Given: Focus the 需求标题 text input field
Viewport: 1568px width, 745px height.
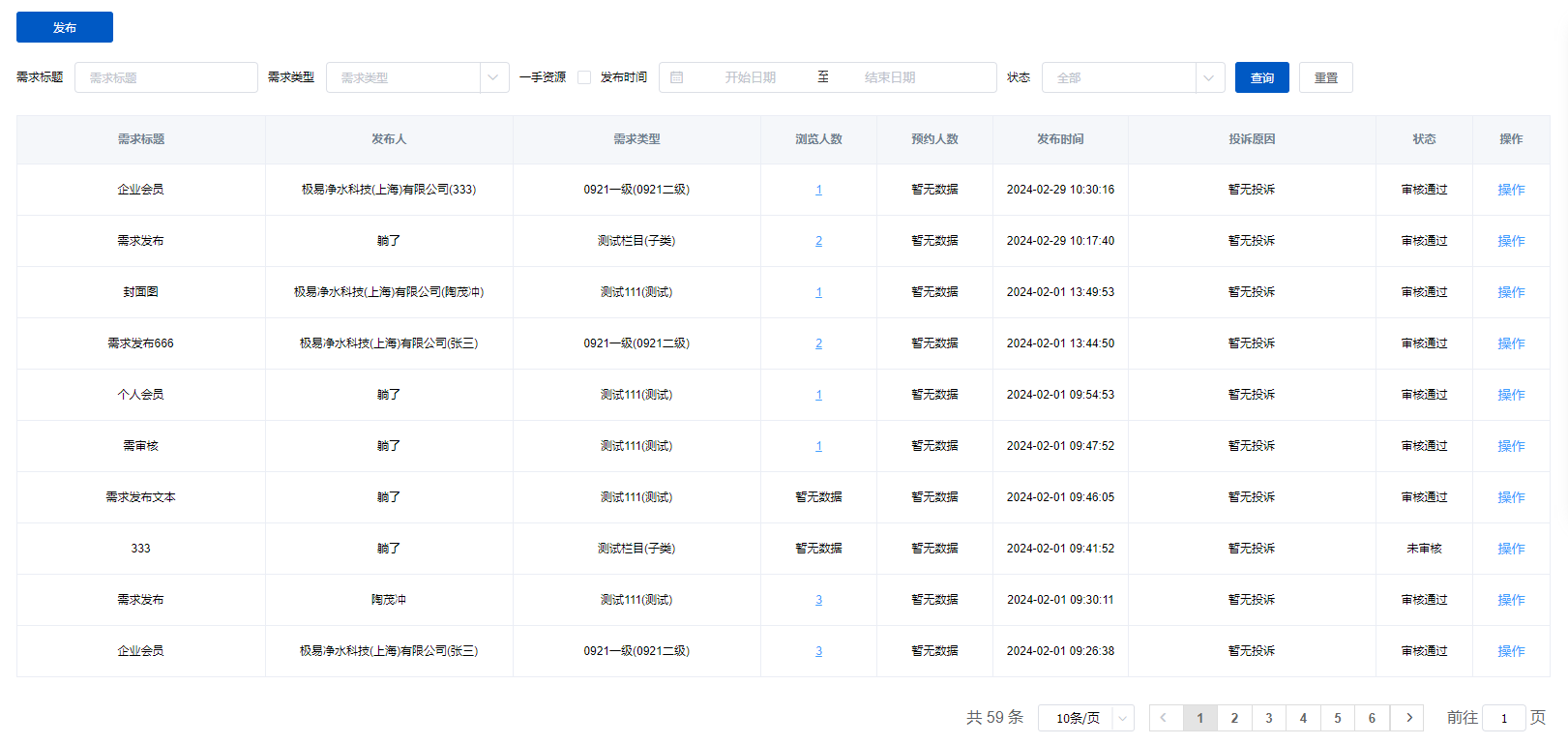Looking at the screenshot, I should pos(166,77).
